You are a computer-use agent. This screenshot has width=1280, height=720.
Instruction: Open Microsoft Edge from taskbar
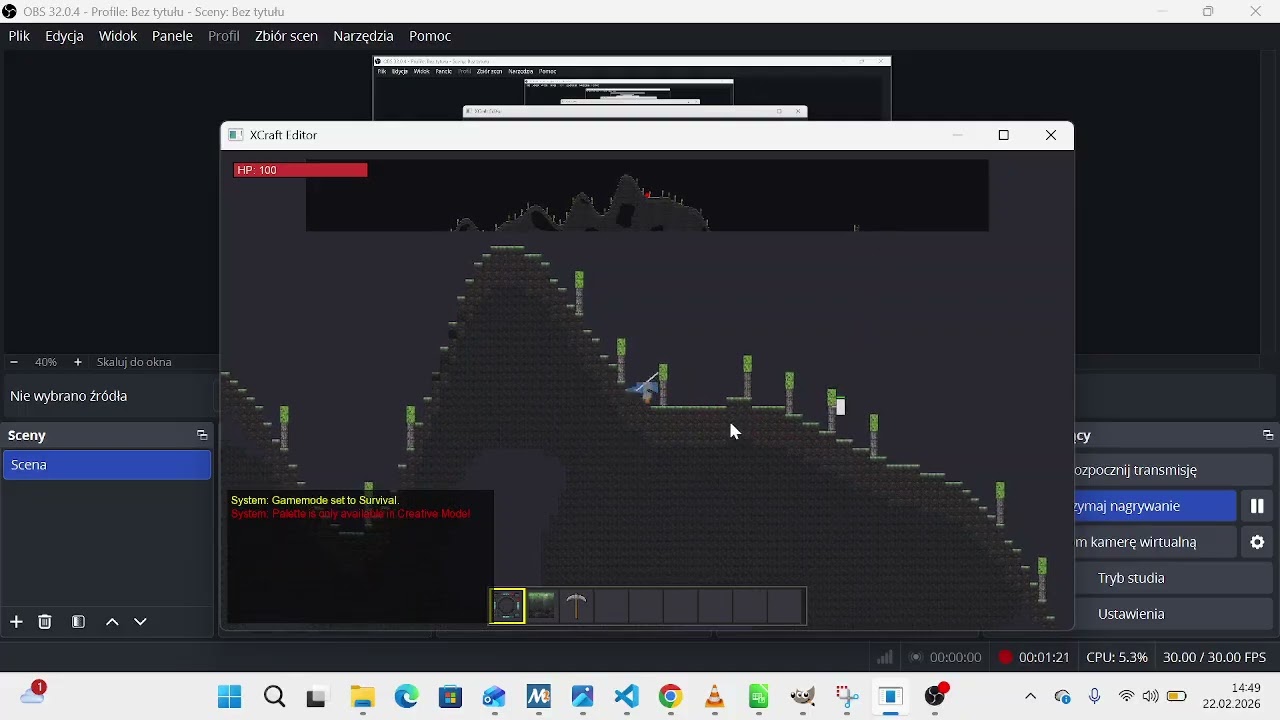[406, 697]
